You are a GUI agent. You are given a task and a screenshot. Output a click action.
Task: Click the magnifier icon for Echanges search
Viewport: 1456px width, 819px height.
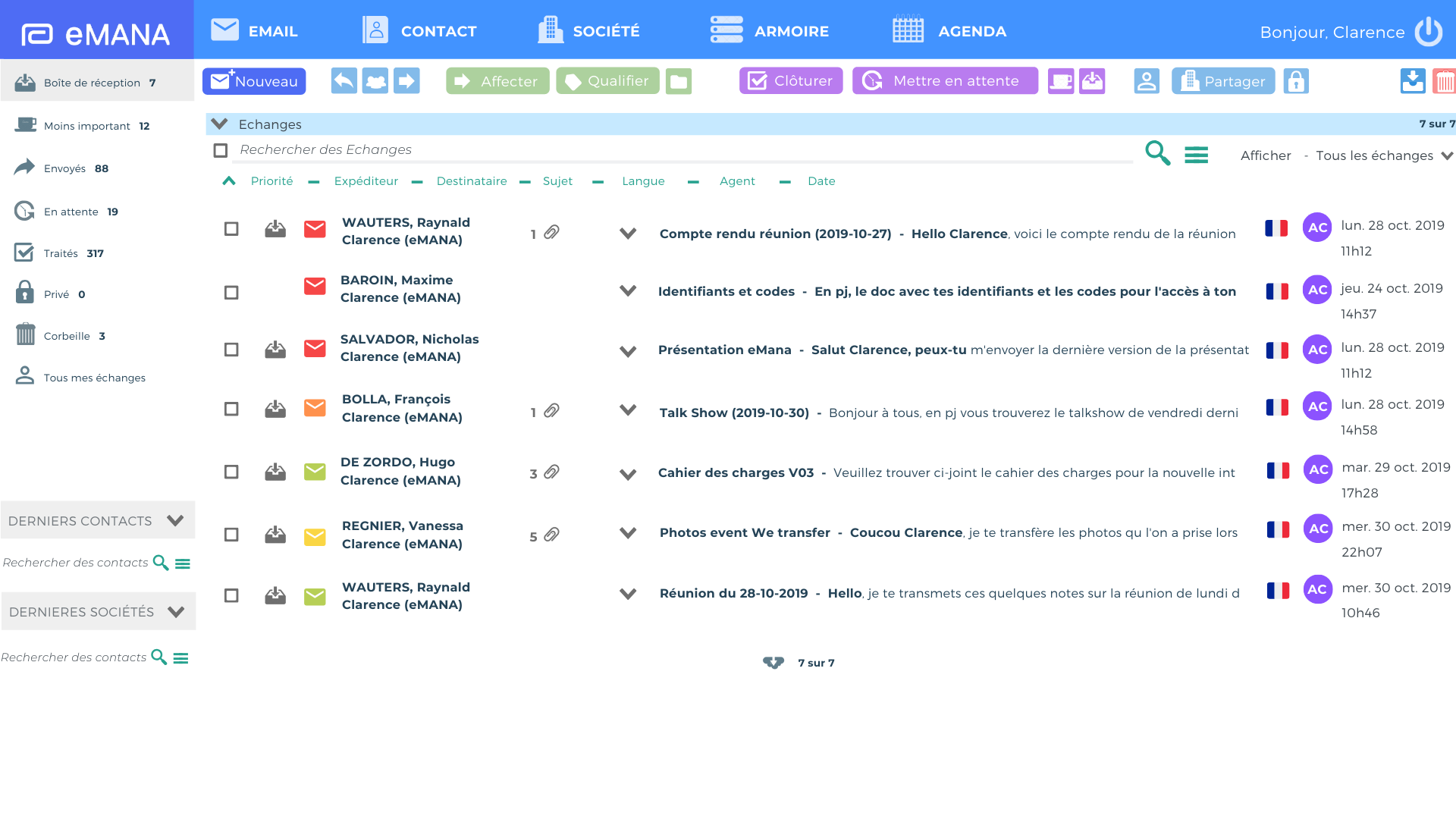[x=1158, y=153]
